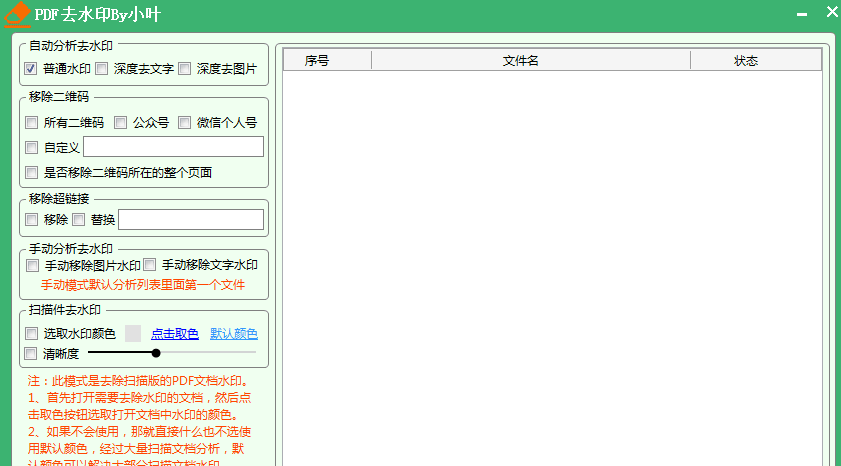
Task: Enable the 移除 hyperlink checkbox
Action: 32,219
